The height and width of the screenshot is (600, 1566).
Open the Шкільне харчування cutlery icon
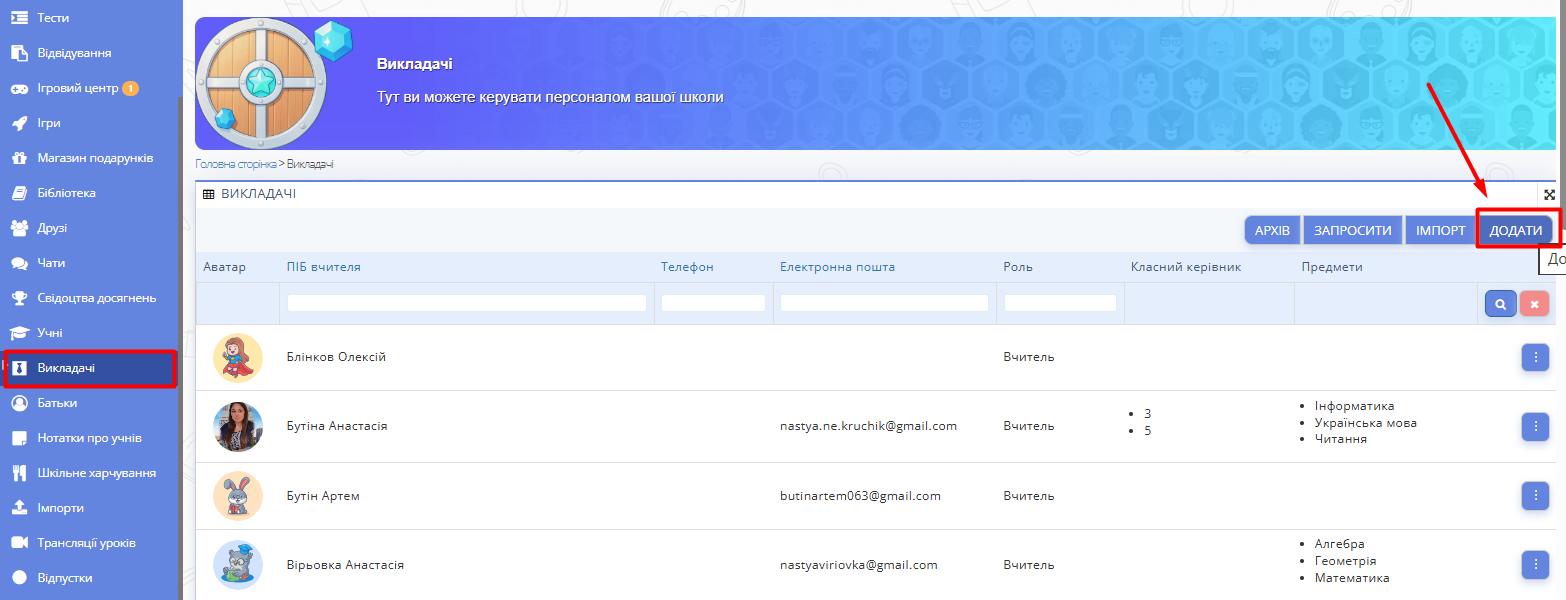[19, 473]
